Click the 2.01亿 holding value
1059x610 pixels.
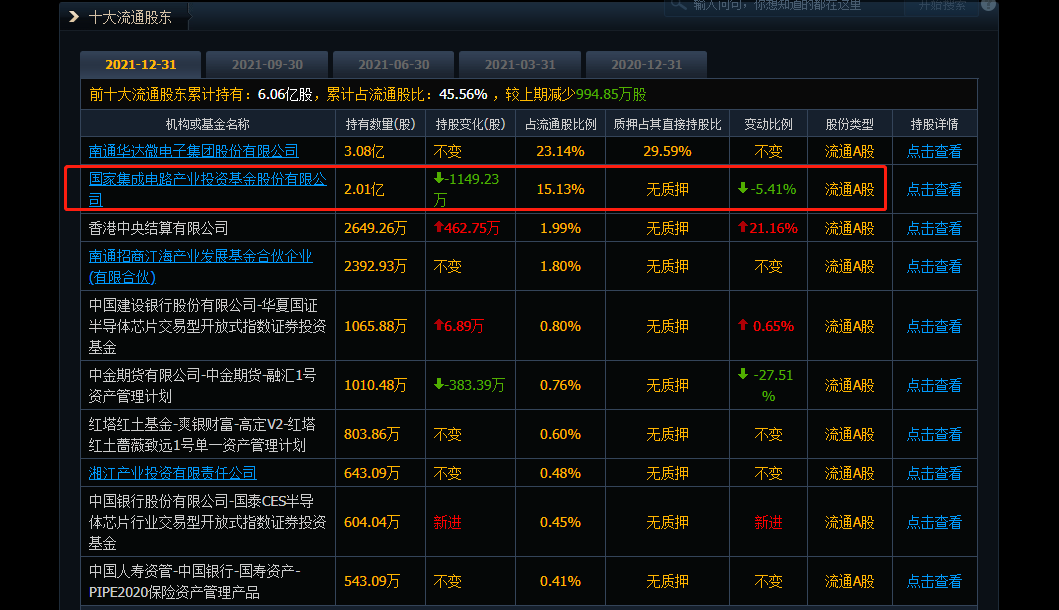click(364, 190)
